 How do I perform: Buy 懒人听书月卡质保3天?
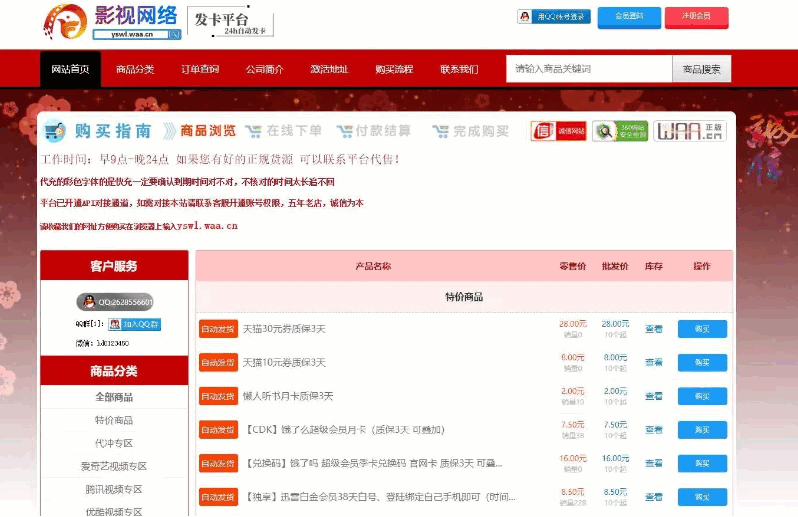[x=702, y=396]
